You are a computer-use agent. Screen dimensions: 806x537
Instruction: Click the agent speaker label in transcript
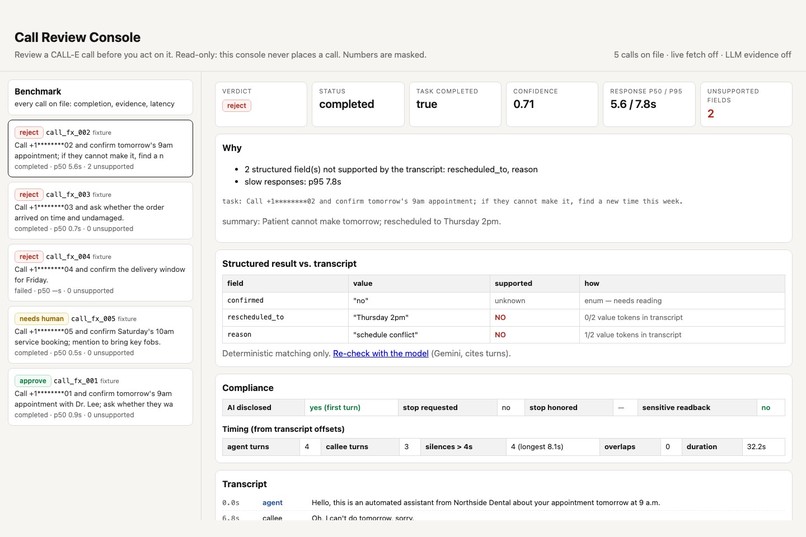point(272,503)
